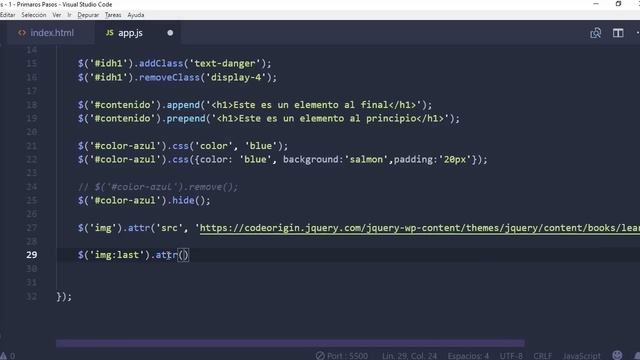Open the Ver menu
Viewport: 640px width, 360px height.
tap(57, 15)
